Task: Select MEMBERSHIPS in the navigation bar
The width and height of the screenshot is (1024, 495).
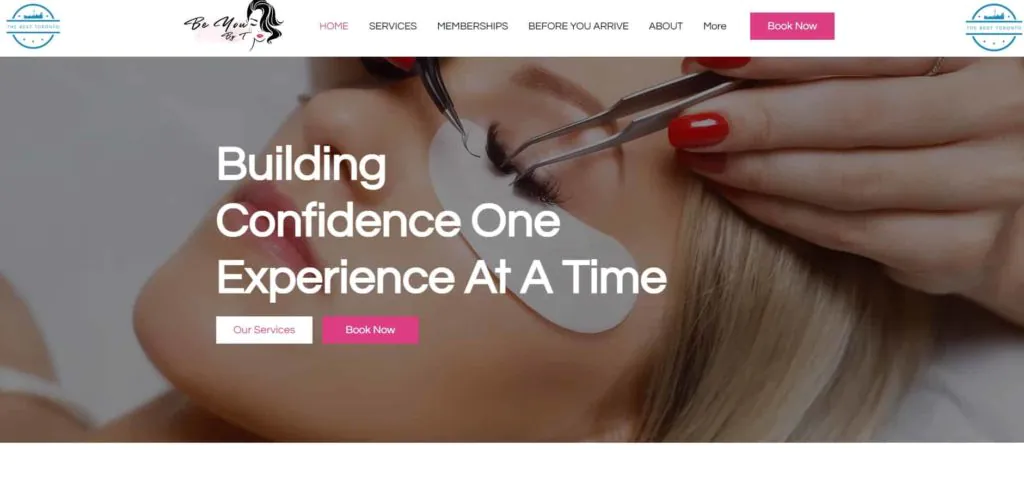Action: point(472,26)
